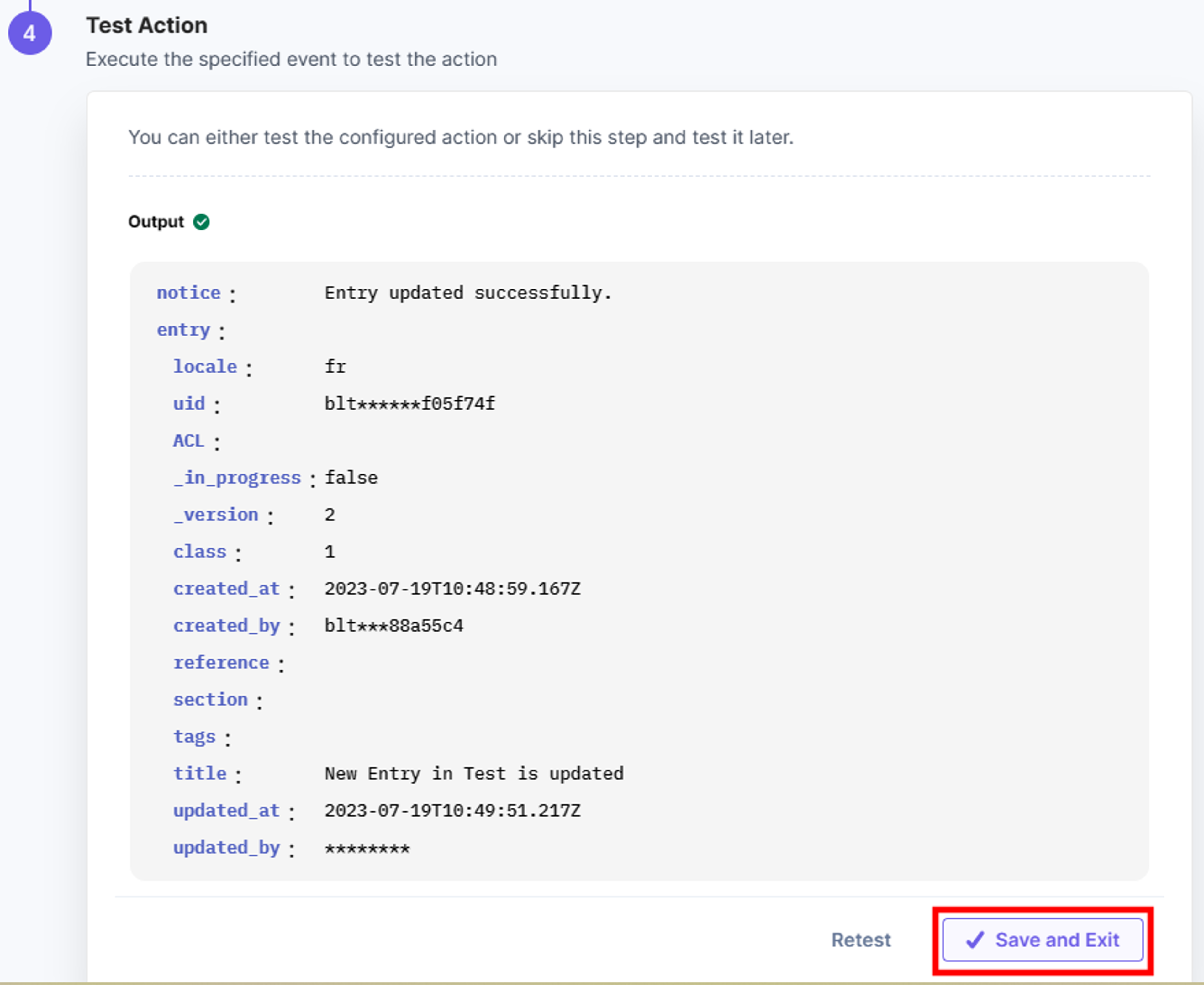Screen dimensions: 1204x985
Task: Click the '_in_progress' key label
Action: click(x=237, y=478)
